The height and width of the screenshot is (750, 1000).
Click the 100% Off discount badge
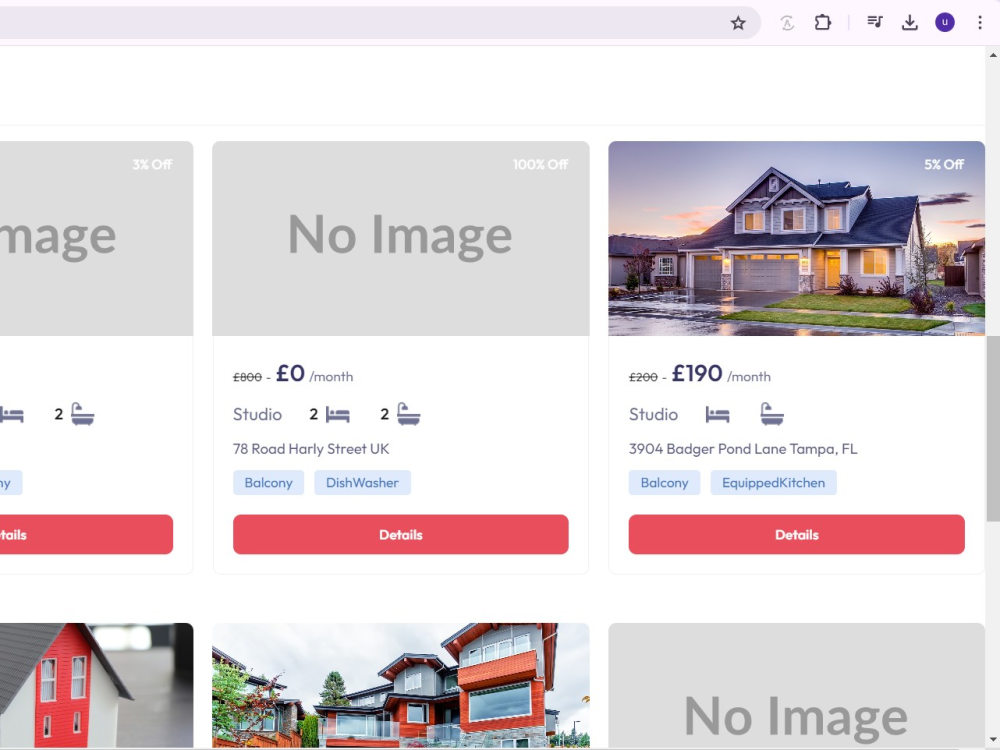coord(540,165)
